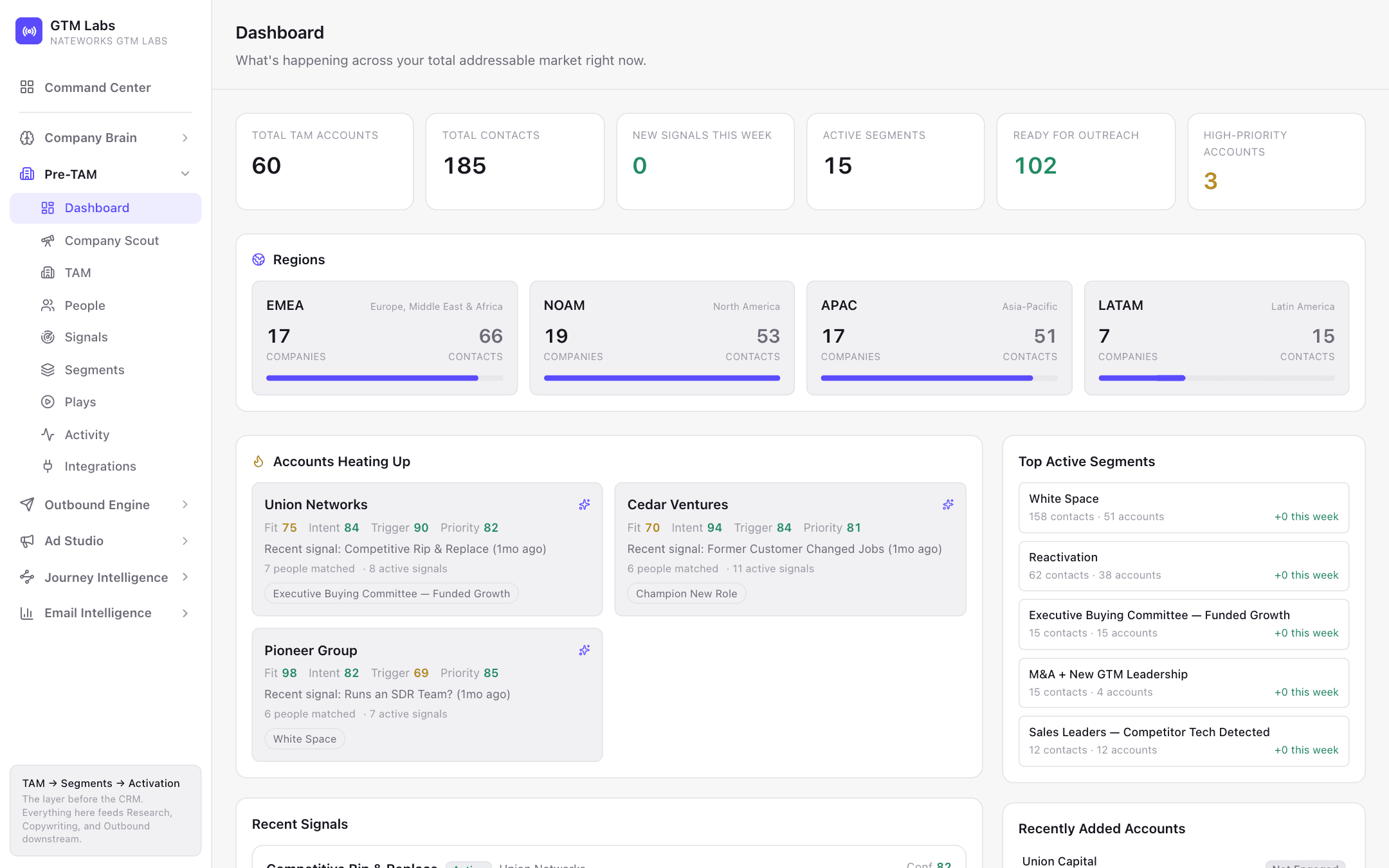Click the EMEA region progress bar
Viewport: 1389px width, 868px height.
point(385,378)
